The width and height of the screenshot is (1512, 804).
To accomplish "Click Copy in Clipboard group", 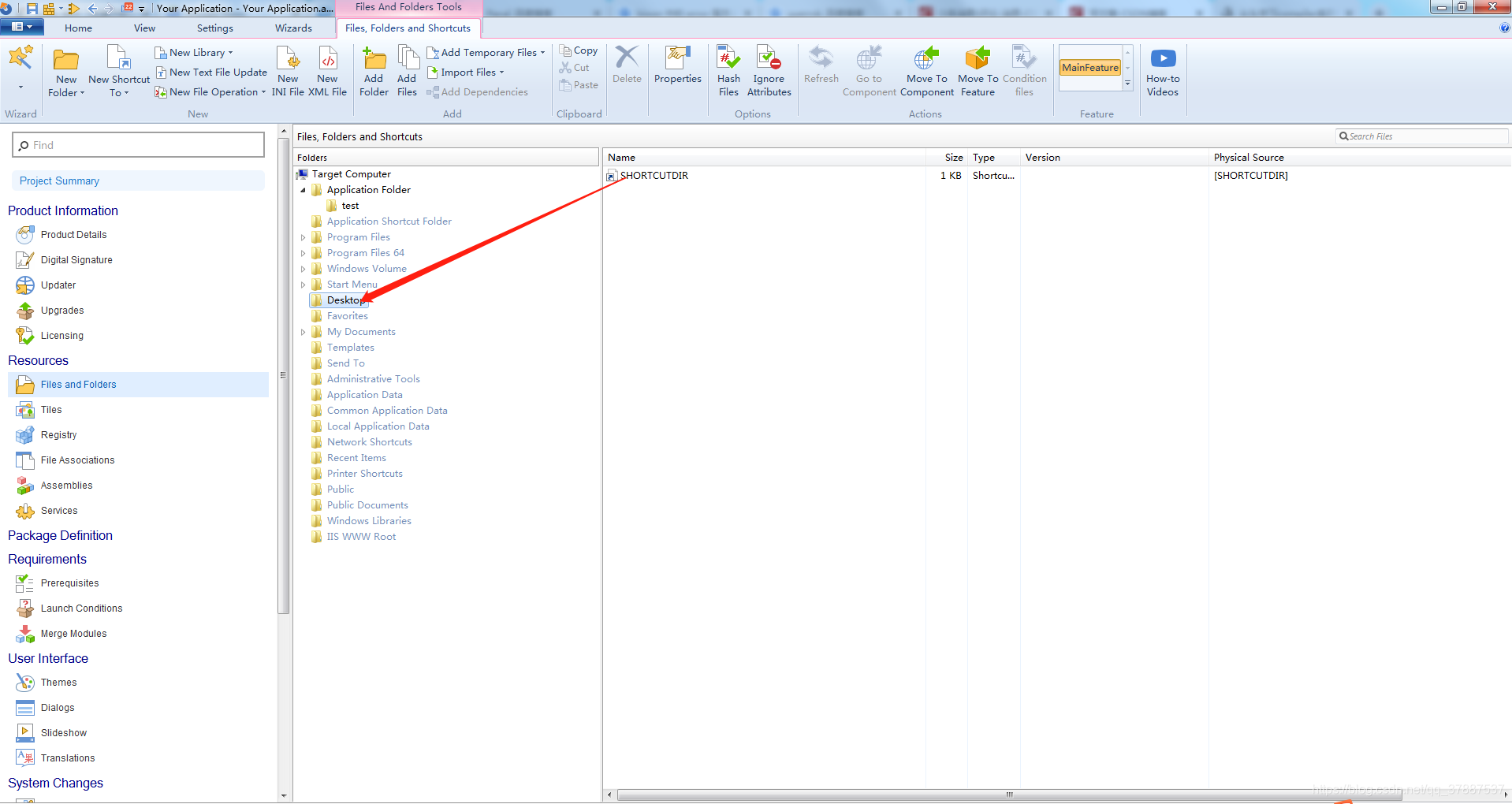I will click(x=579, y=50).
